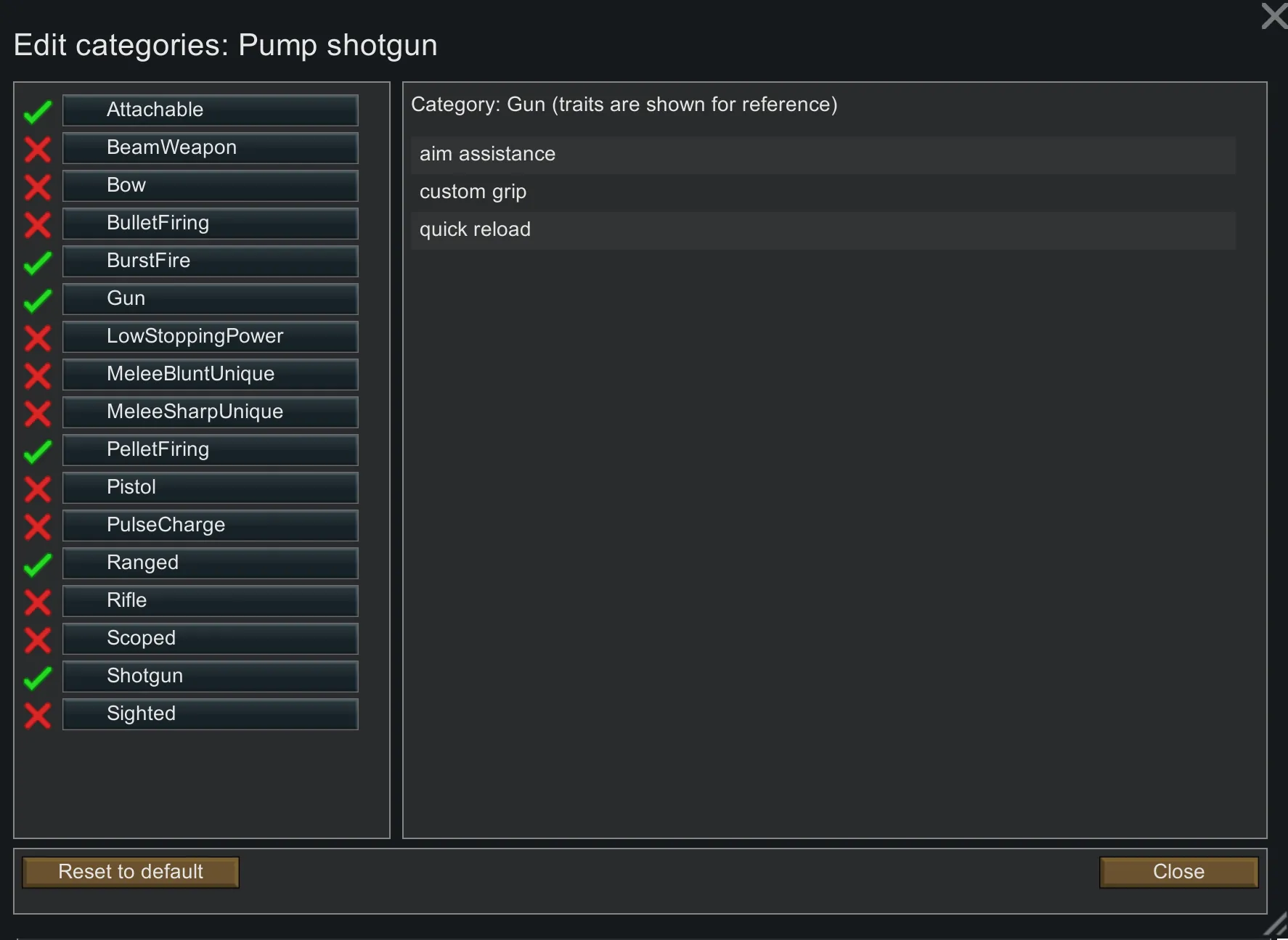The width and height of the screenshot is (1288, 940).
Task: Select the Gun category button
Action: click(x=210, y=298)
